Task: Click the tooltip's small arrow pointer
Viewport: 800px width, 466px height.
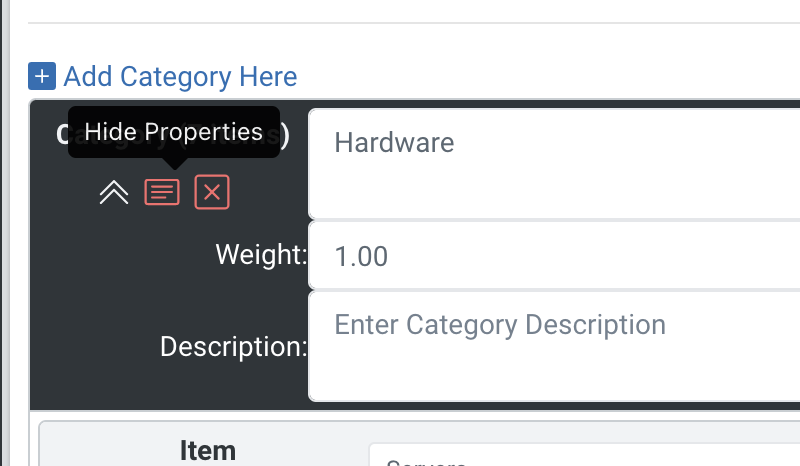Action: coord(175,163)
